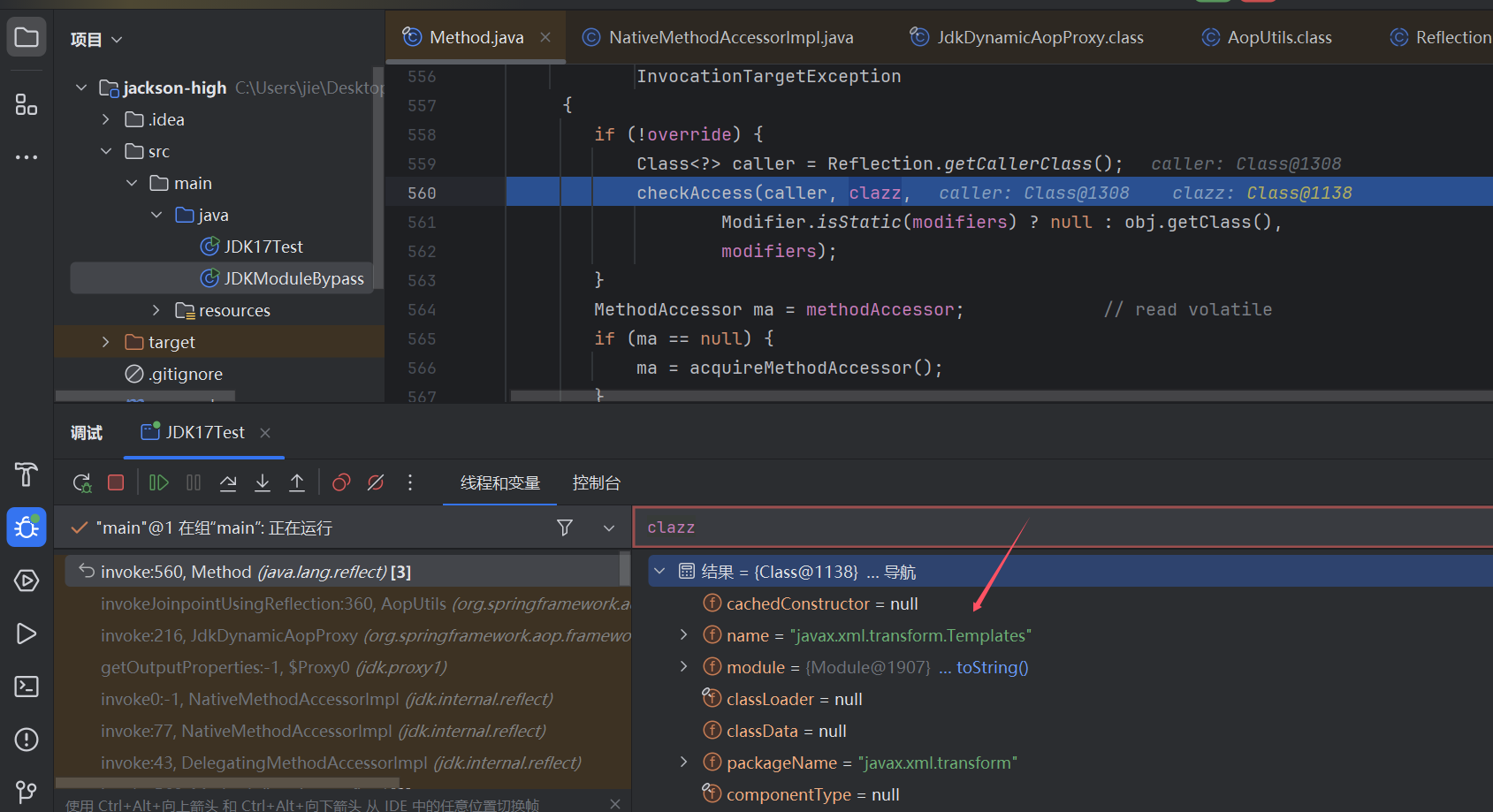The image size is (1493, 812).
Task: Expand the module field variable
Action: point(684,667)
